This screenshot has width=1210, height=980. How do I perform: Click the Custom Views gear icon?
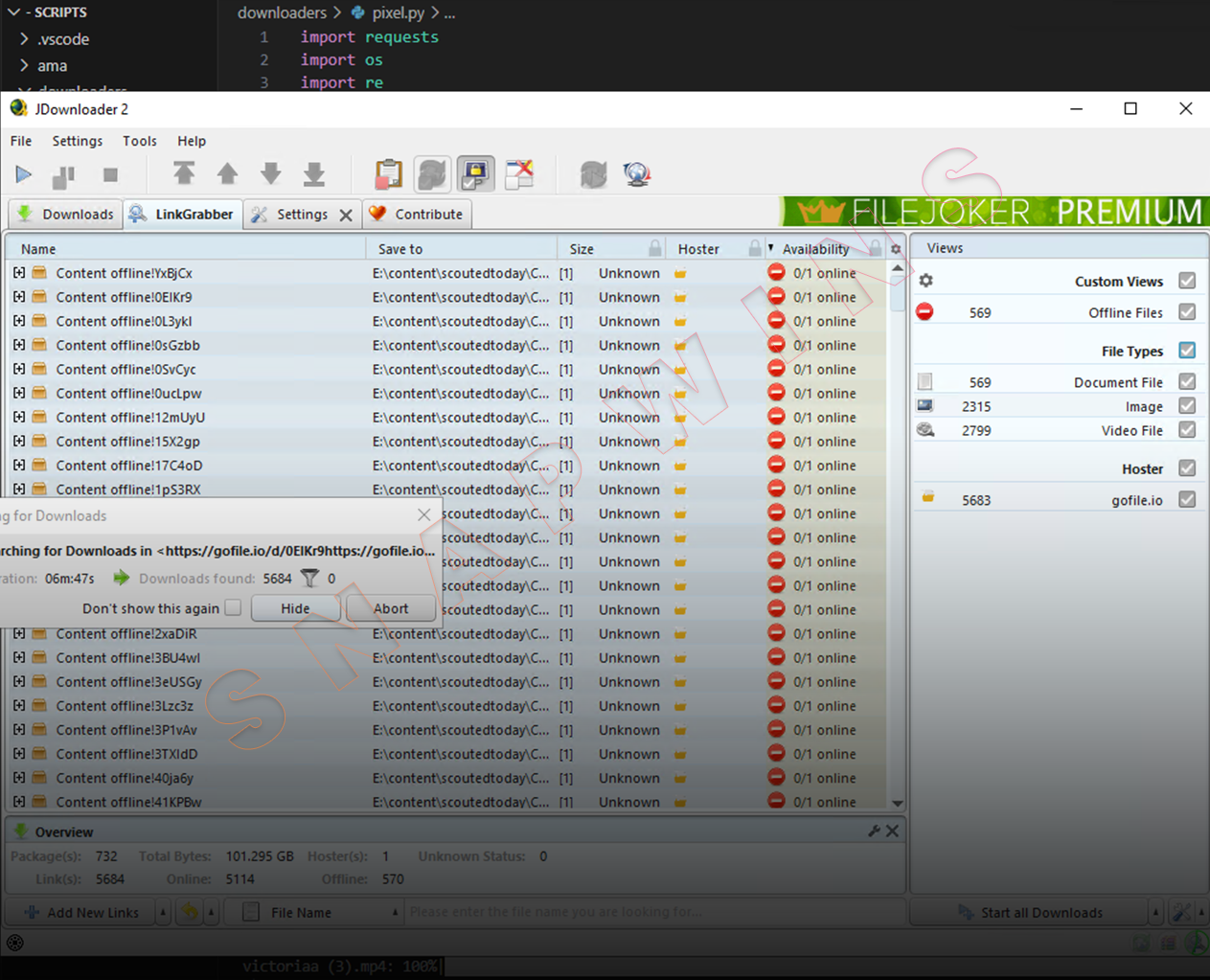click(925, 281)
